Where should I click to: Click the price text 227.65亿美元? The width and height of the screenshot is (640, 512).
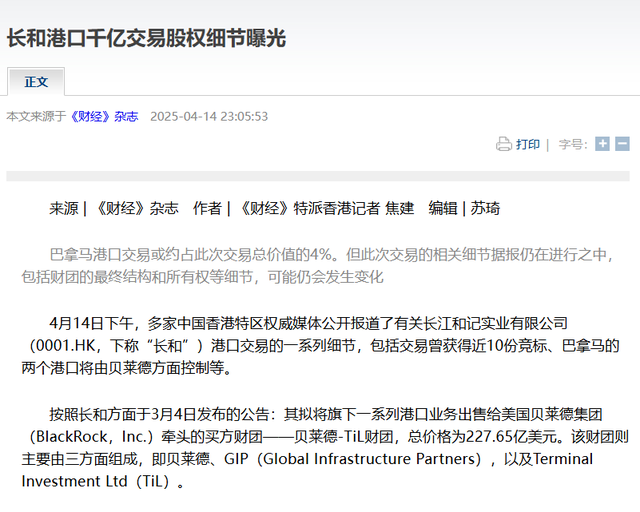tap(511, 437)
